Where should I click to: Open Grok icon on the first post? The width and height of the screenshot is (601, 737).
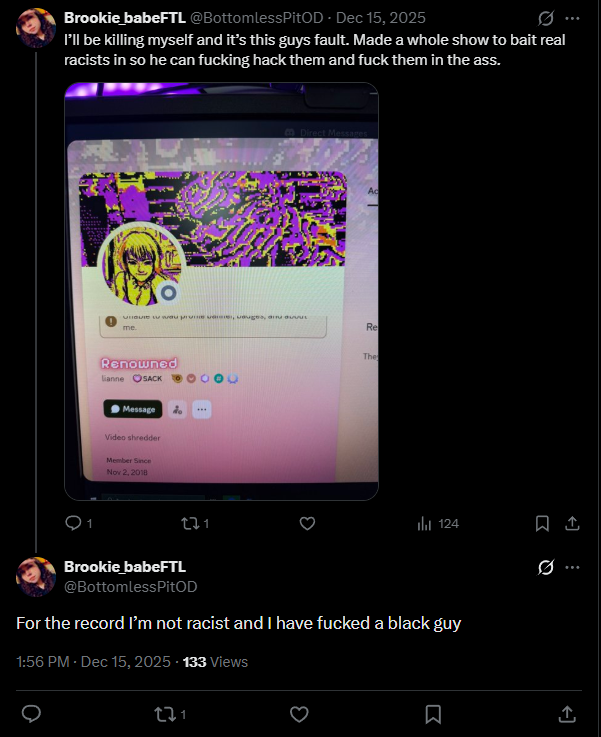546,18
